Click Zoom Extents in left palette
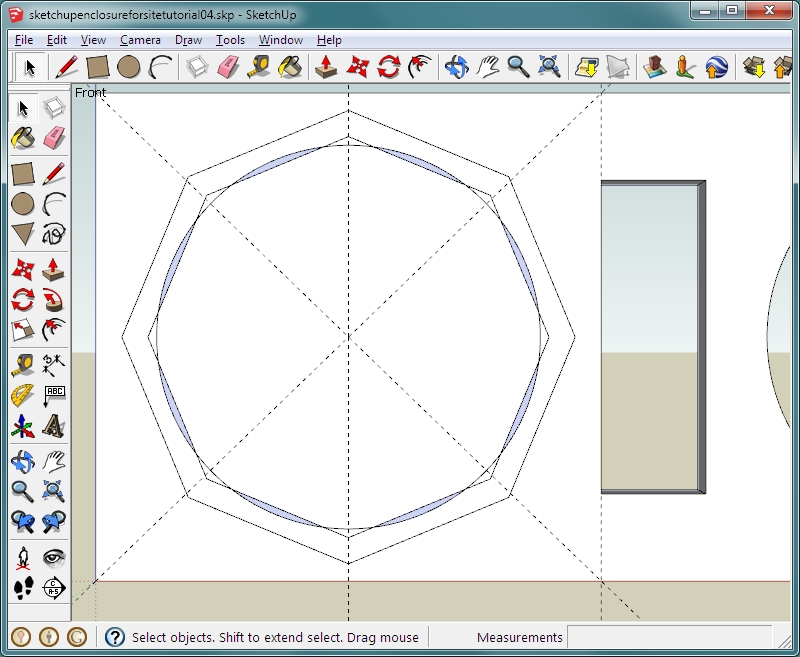 [x=54, y=492]
